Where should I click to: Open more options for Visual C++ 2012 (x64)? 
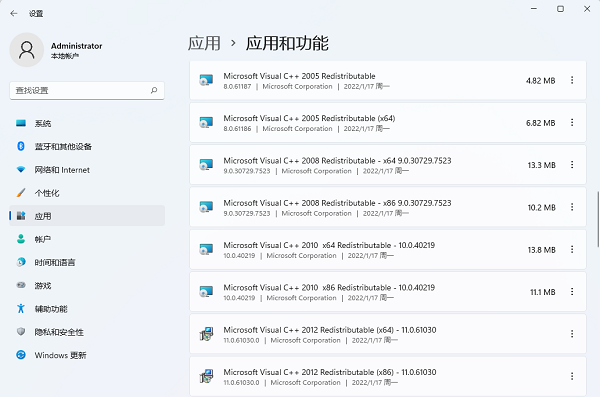[572, 334]
